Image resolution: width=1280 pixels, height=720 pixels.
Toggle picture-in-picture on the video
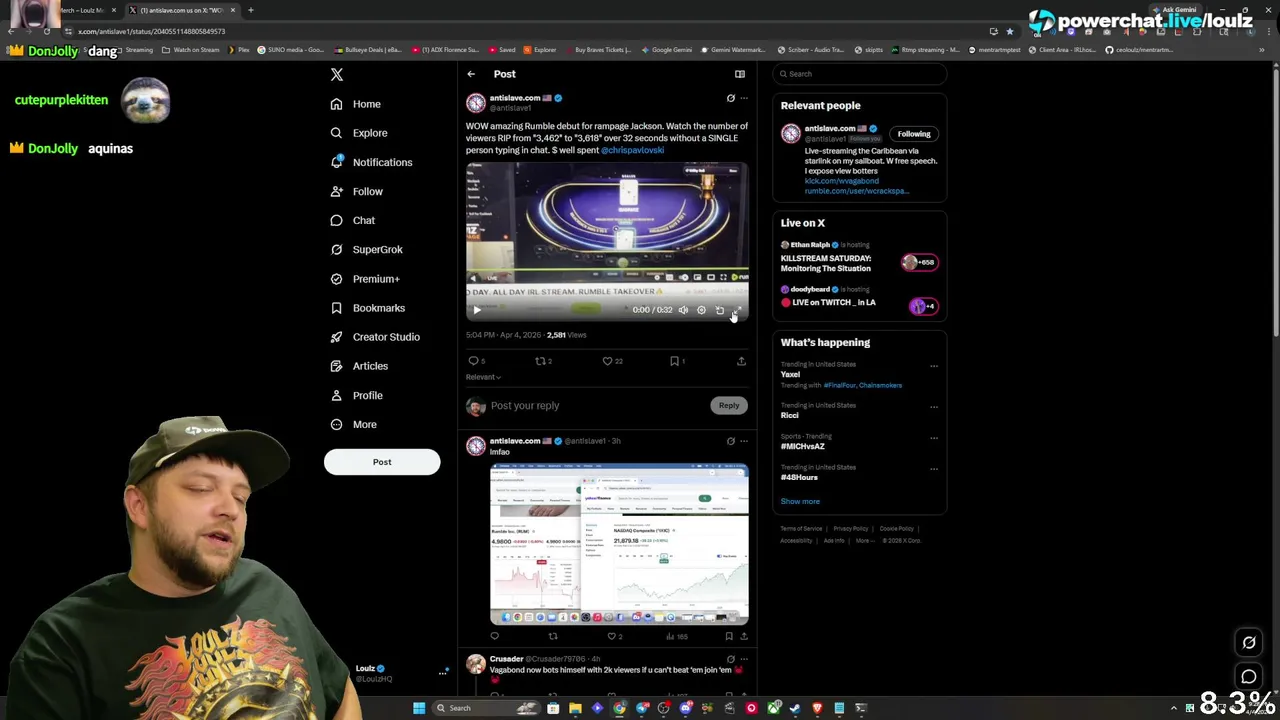720,310
